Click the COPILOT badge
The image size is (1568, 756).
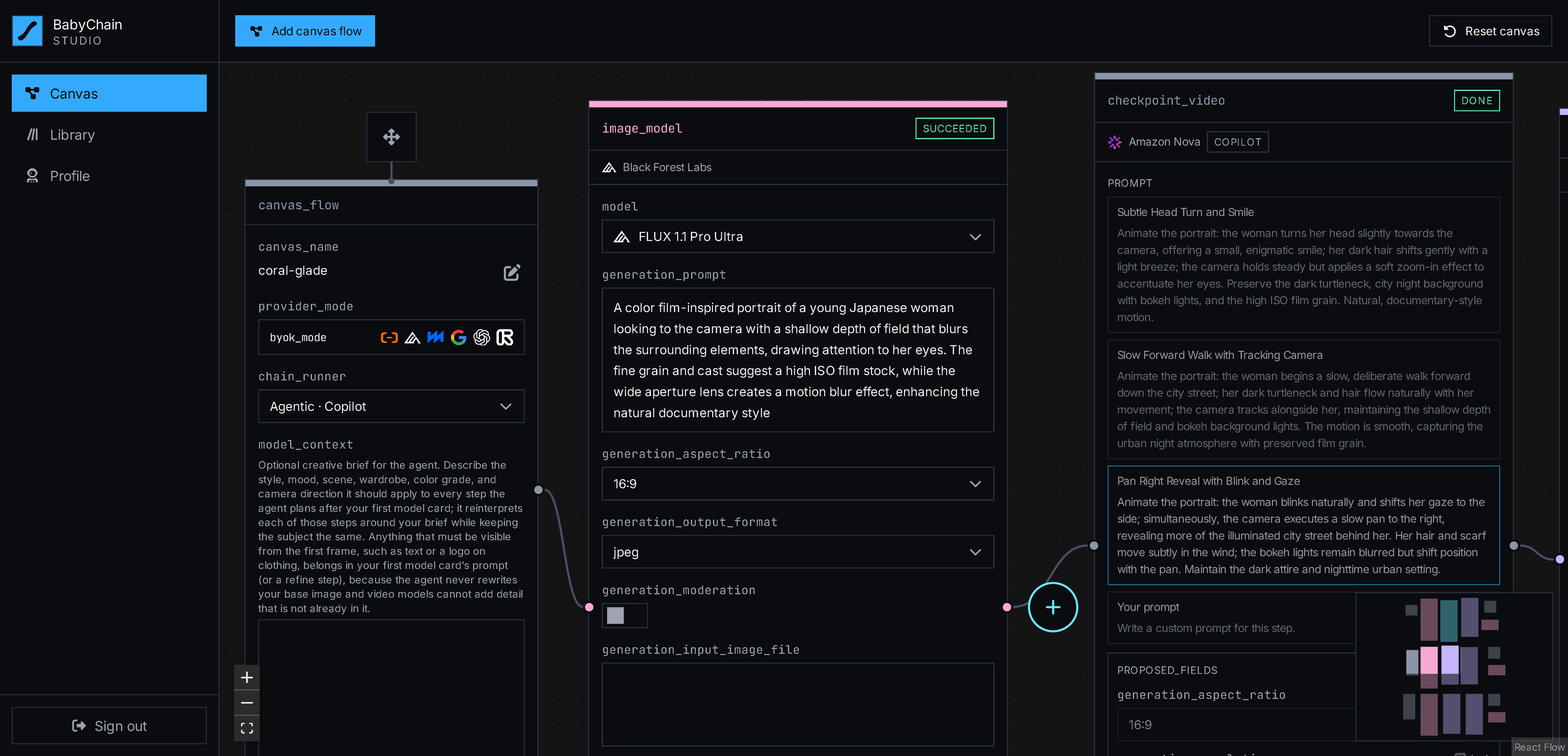click(x=1237, y=142)
